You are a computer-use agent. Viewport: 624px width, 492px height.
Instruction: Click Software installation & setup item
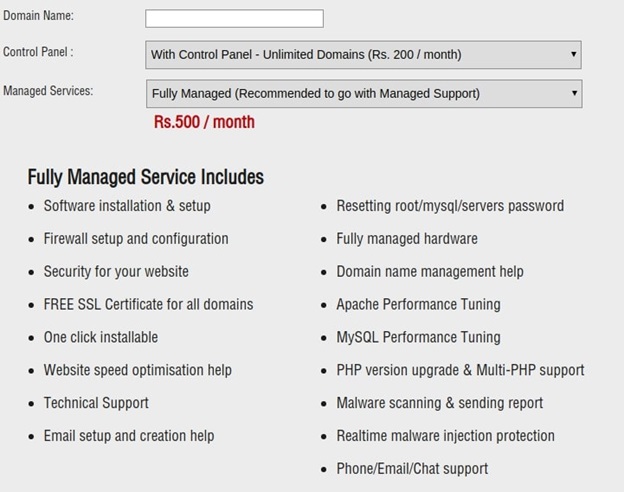point(127,206)
